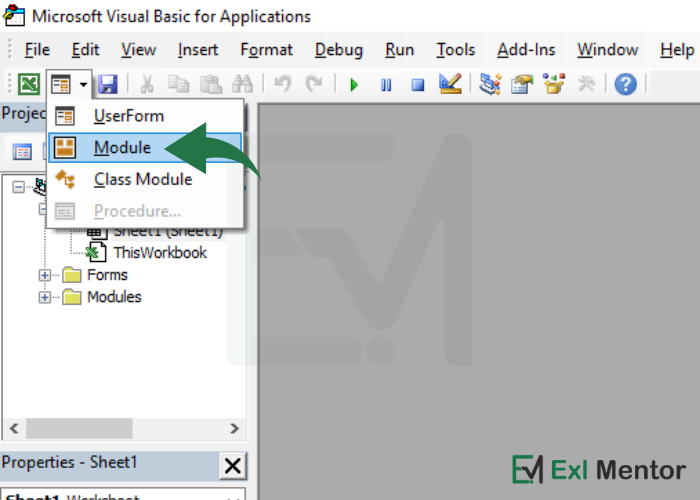Click the Insert UserForm toolbar icon
The height and width of the screenshot is (500, 700).
61,84
